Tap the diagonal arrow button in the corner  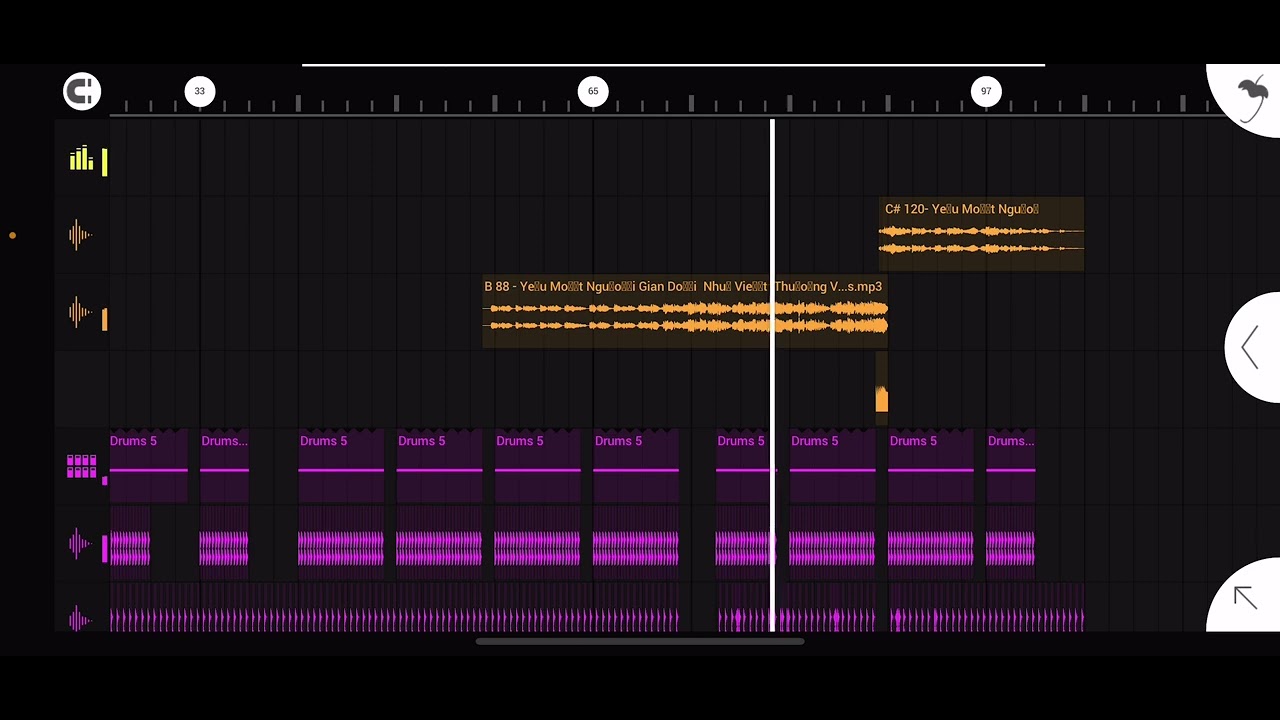click(1245, 598)
